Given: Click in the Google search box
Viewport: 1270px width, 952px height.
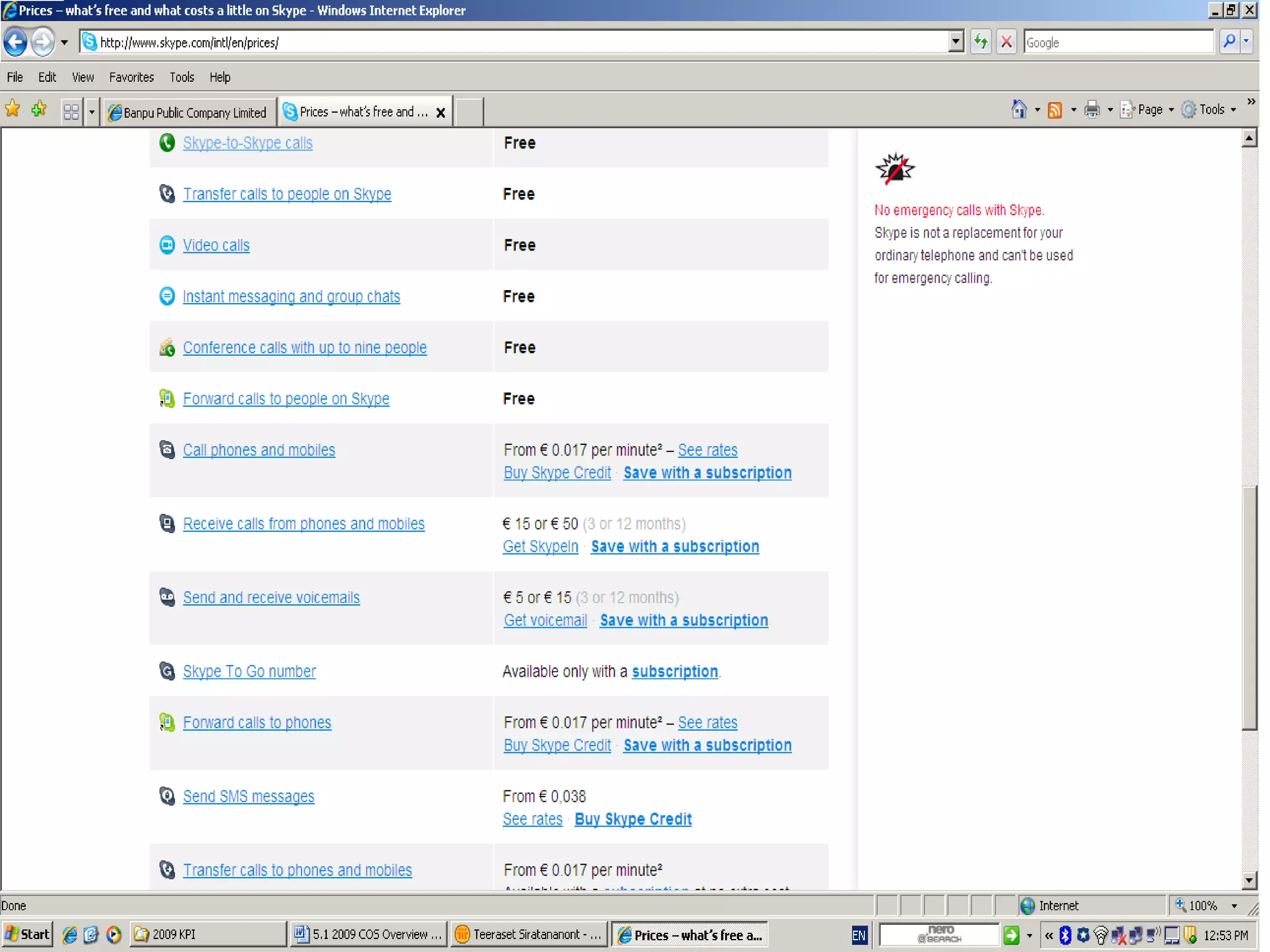Looking at the screenshot, I should click(1116, 42).
